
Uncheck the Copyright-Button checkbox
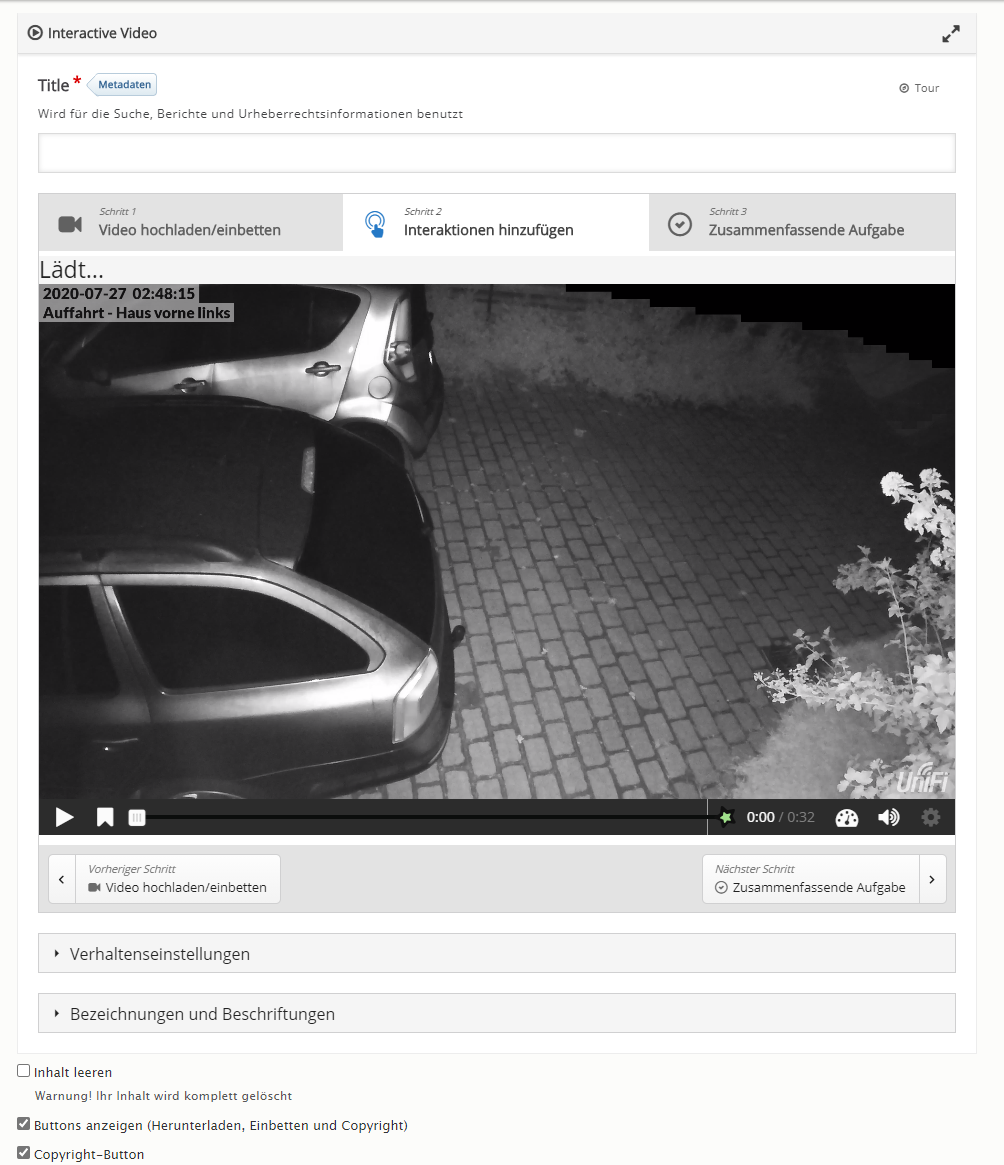24,1152
